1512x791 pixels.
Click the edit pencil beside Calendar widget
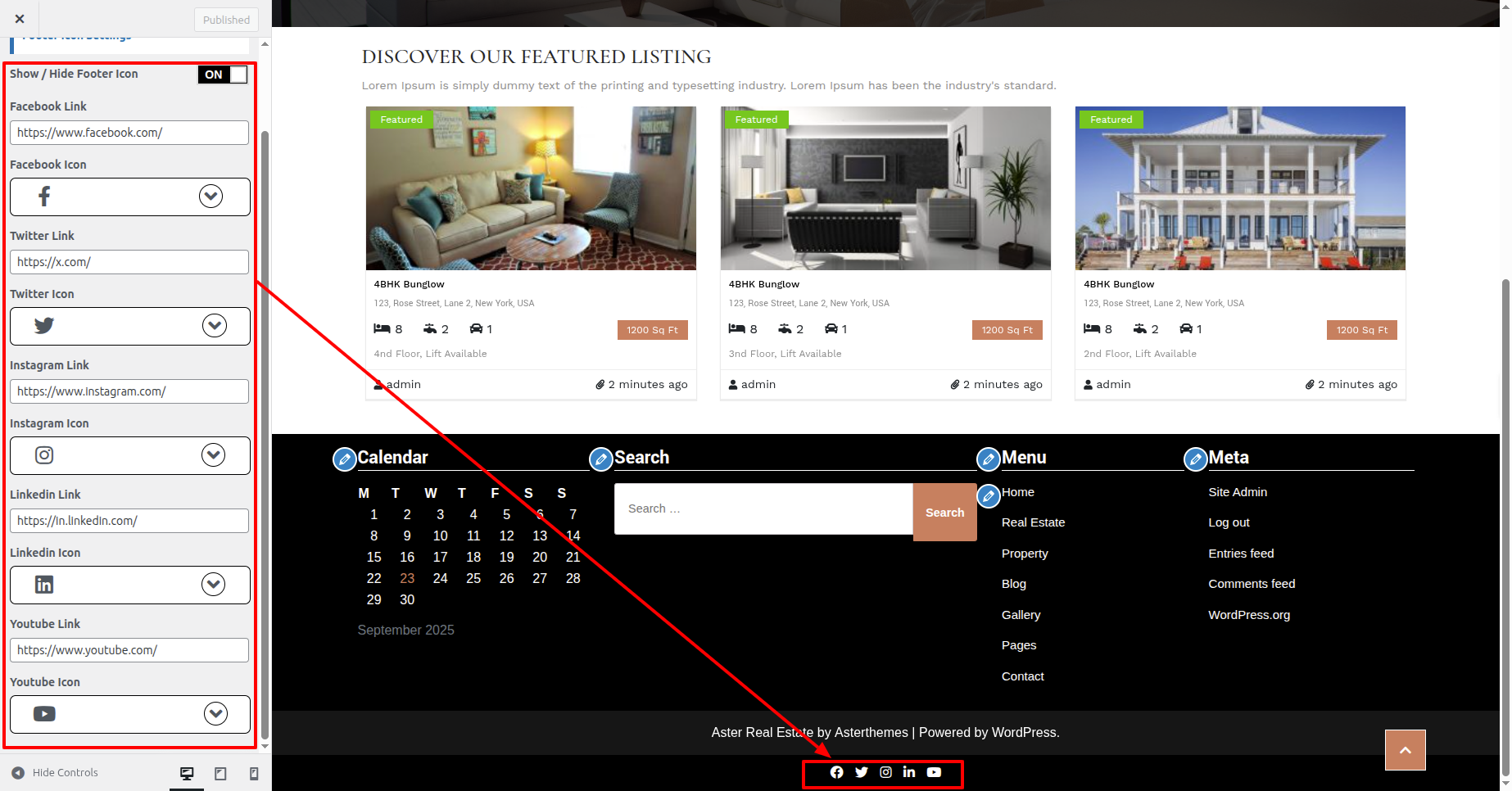point(344,459)
